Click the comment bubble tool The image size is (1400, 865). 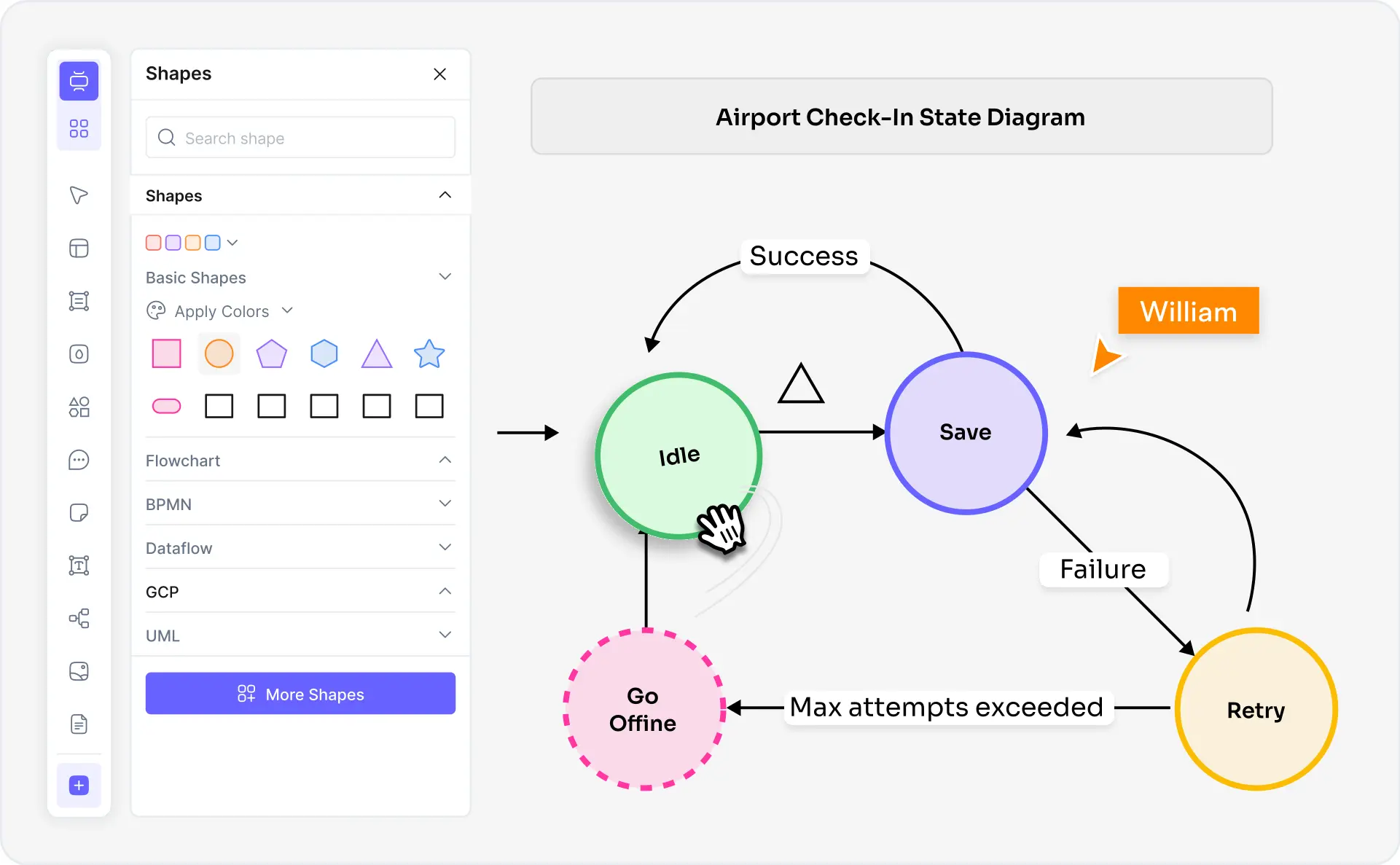pyautogui.click(x=79, y=460)
